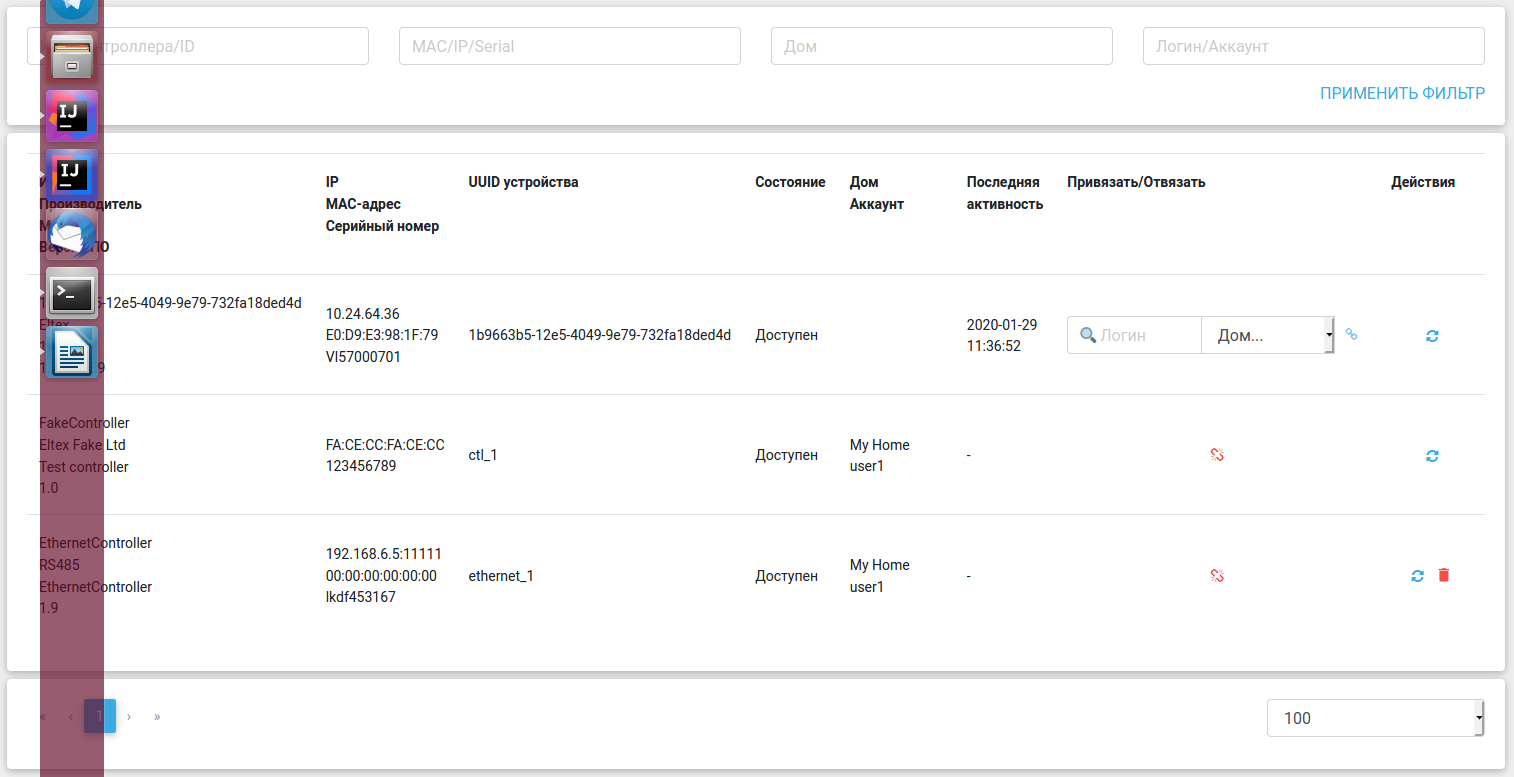
Task: Go to the next page with the single arrow
Action: pos(129,716)
